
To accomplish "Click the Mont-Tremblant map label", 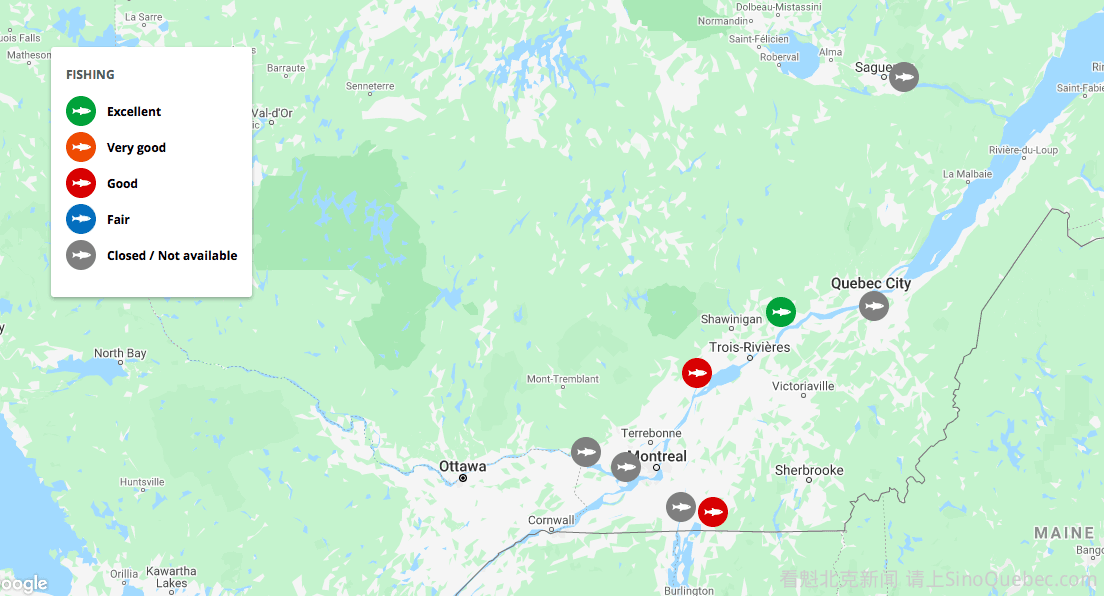I will [x=563, y=379].
